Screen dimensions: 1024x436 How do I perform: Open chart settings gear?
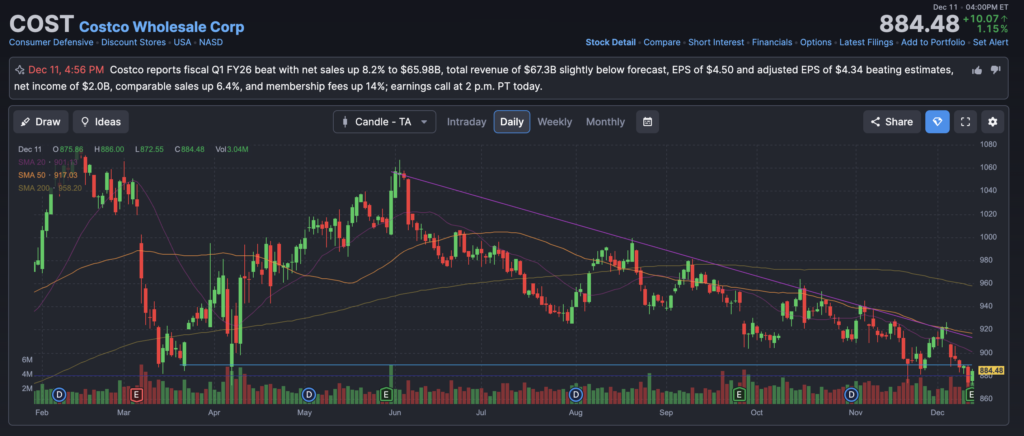pyautogui.click(x=993, y=122)
